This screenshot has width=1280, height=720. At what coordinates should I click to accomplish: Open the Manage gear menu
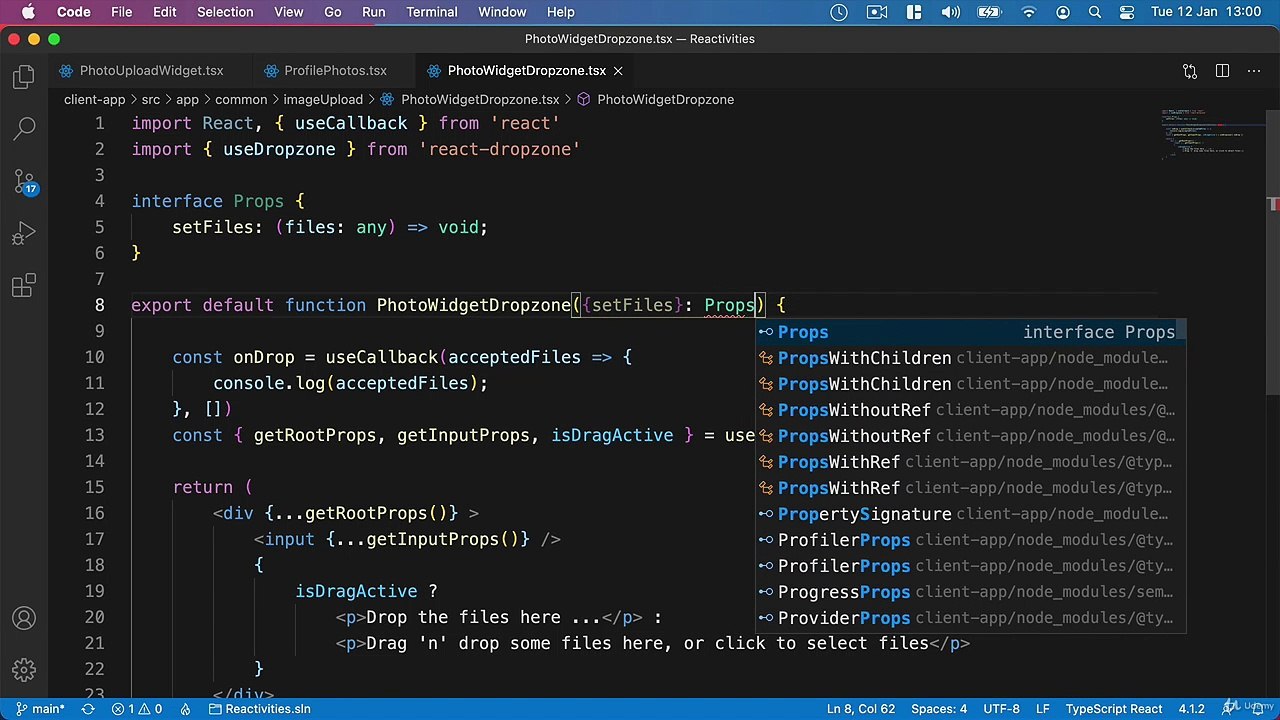(x=24, y=670)
